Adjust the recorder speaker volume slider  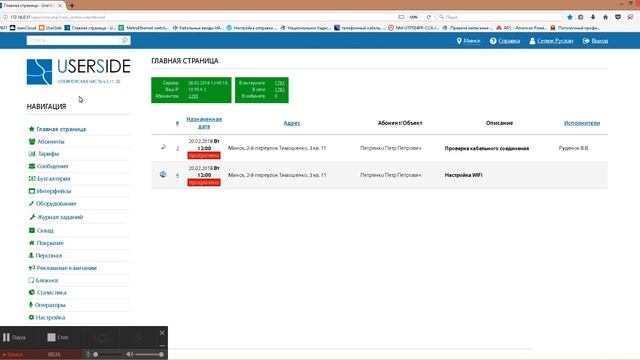149,354
